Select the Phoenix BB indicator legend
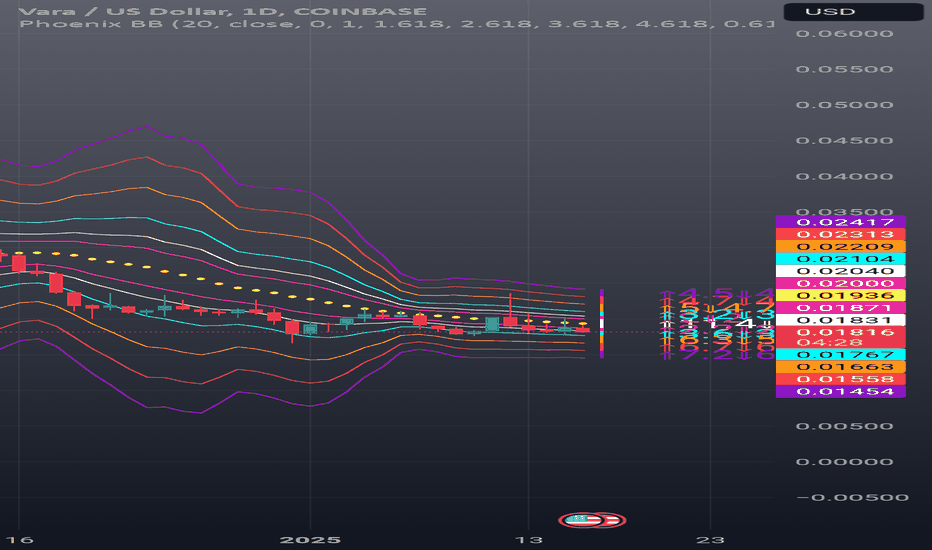This screenshot has height=550, width=932. [396, 24]
